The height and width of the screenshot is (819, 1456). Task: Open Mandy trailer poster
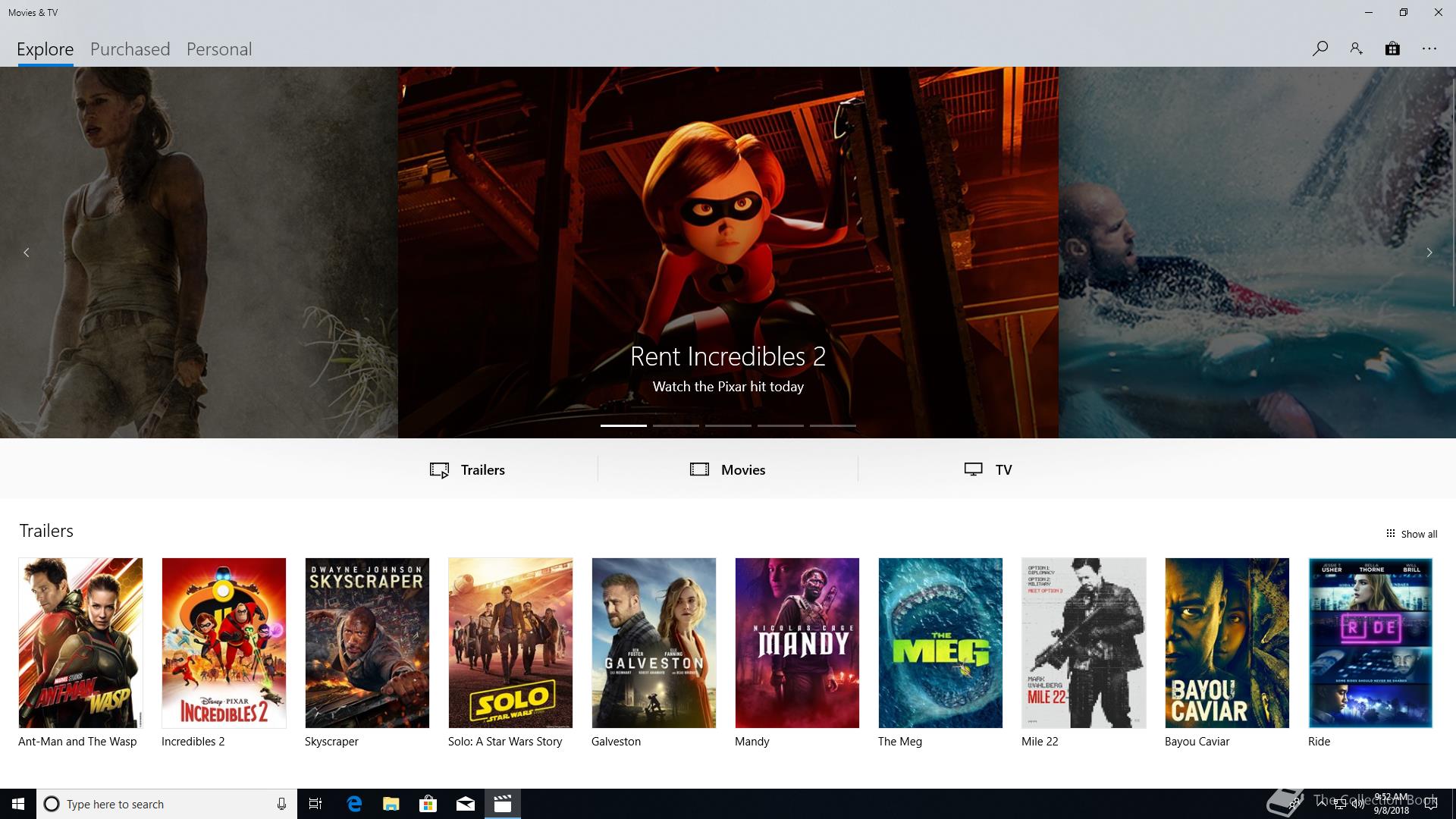(x=797, y=643)
